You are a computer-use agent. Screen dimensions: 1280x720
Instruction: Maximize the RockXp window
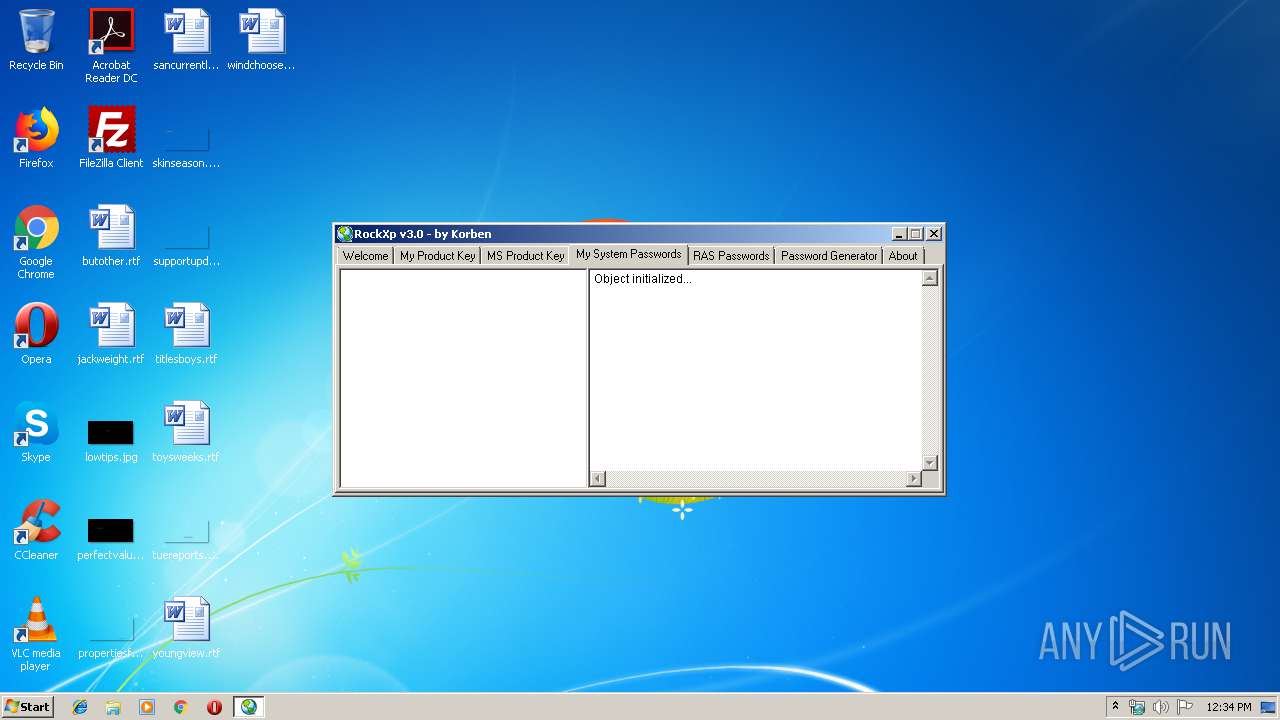916,234
